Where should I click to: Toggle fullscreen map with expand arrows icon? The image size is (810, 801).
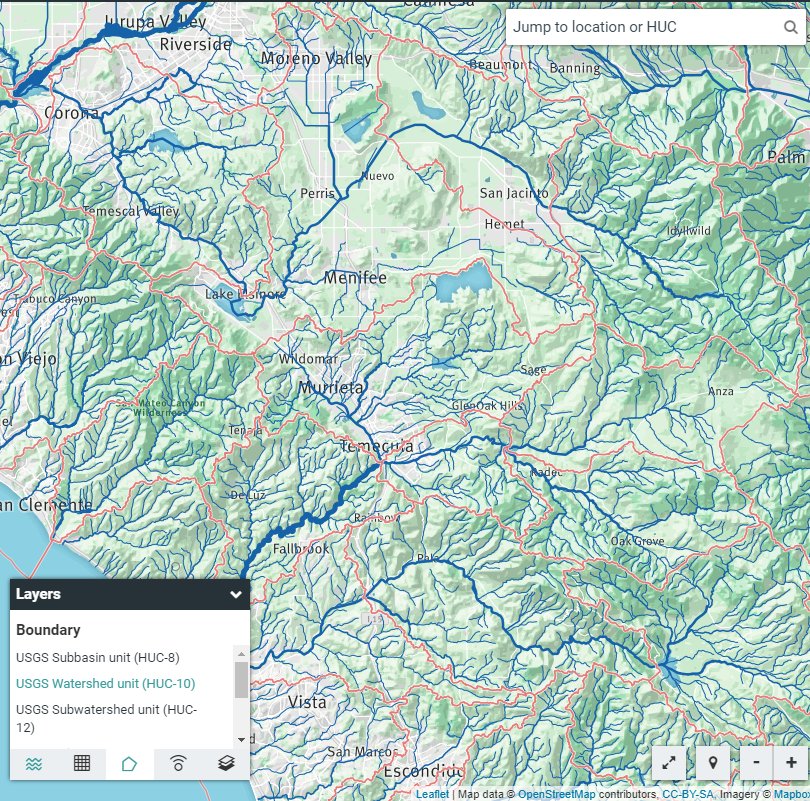(x=669, y=762)
